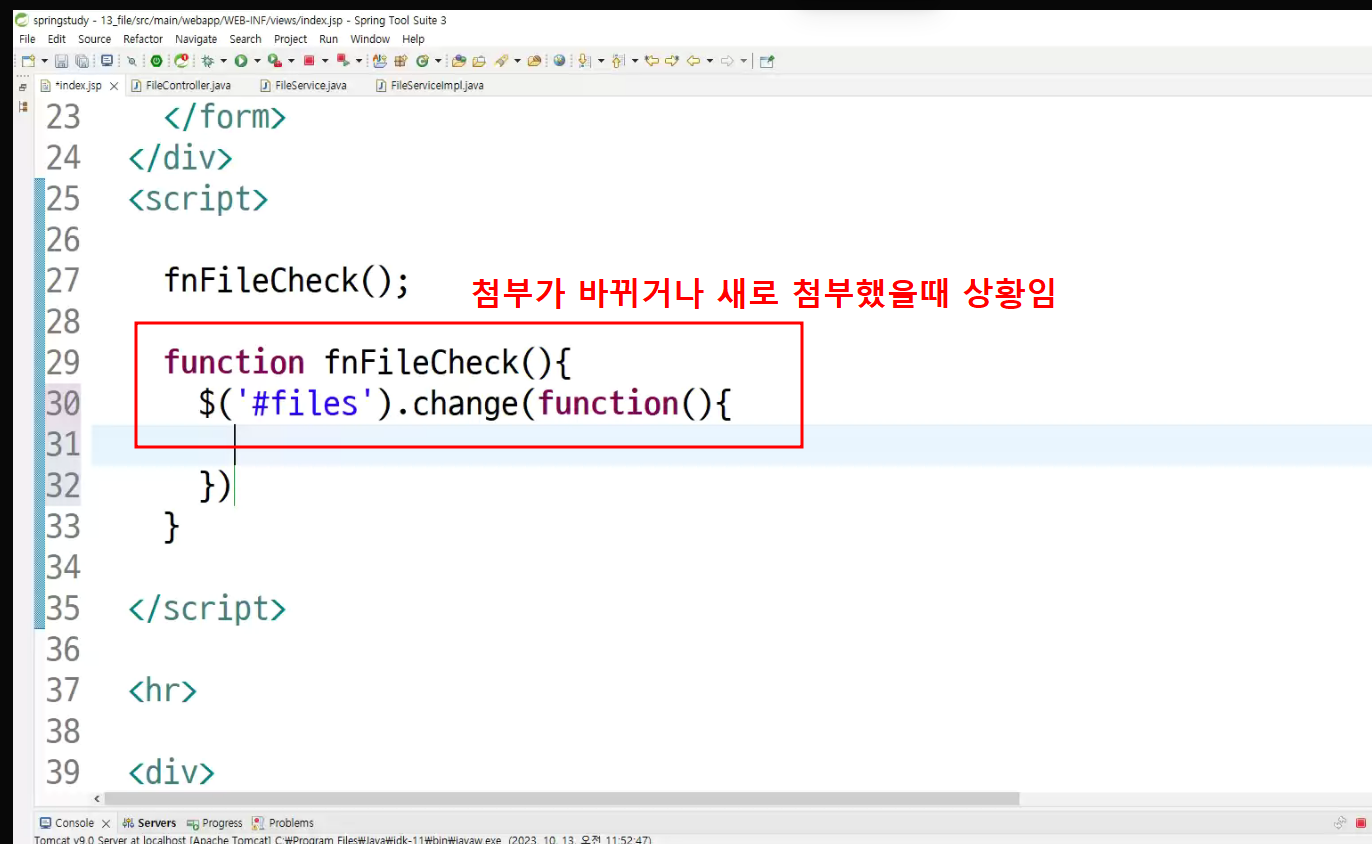Open the Project menu
This screenshot has width=1372, height=844.
pyautogui.click(x=291, y=39)
